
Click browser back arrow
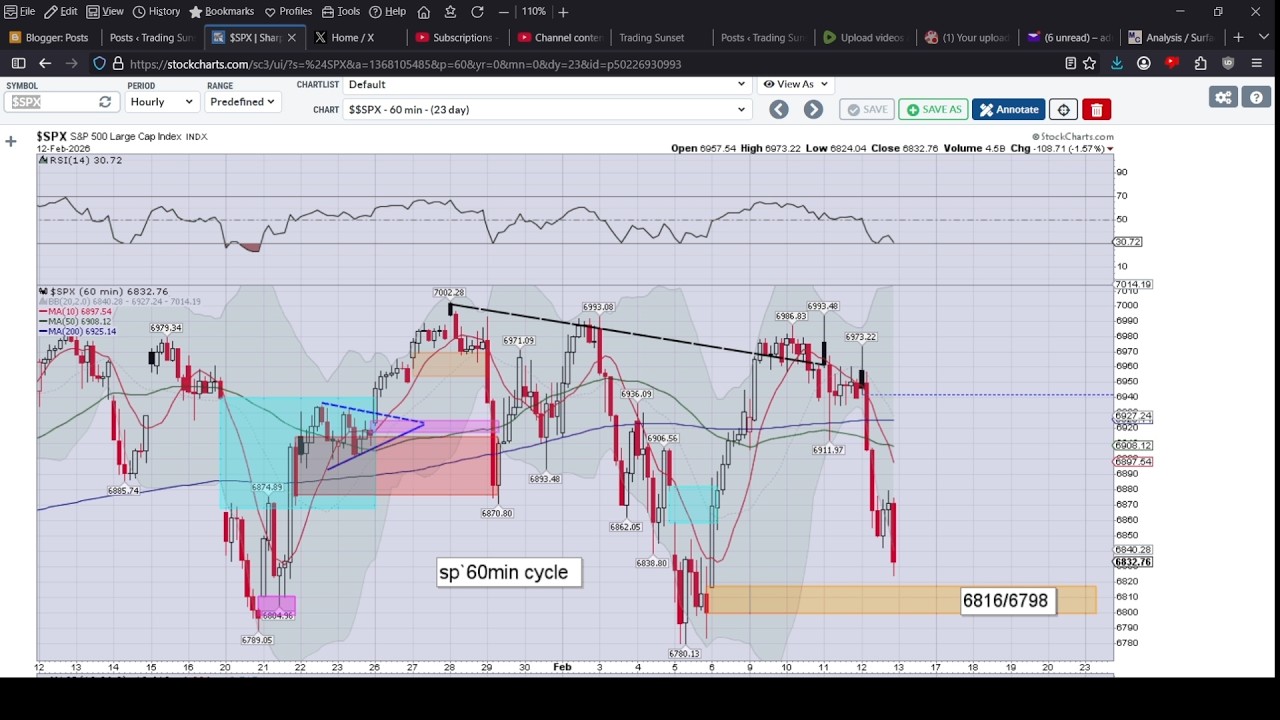coord(45,64)
